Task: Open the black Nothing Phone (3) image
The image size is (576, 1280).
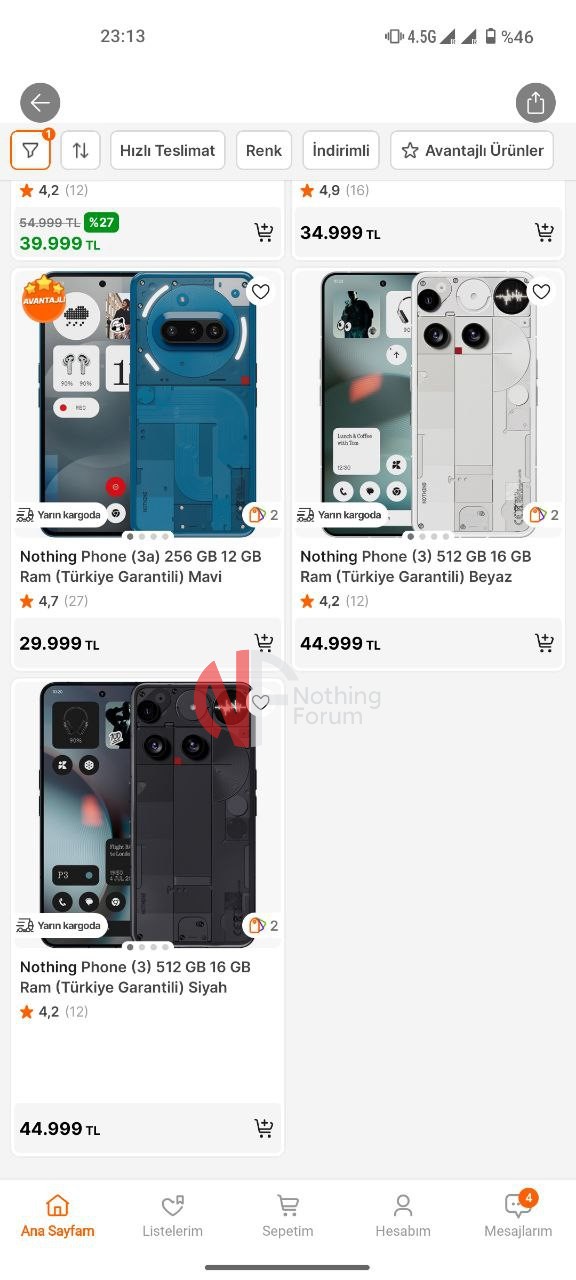Action: coord(147,810)
